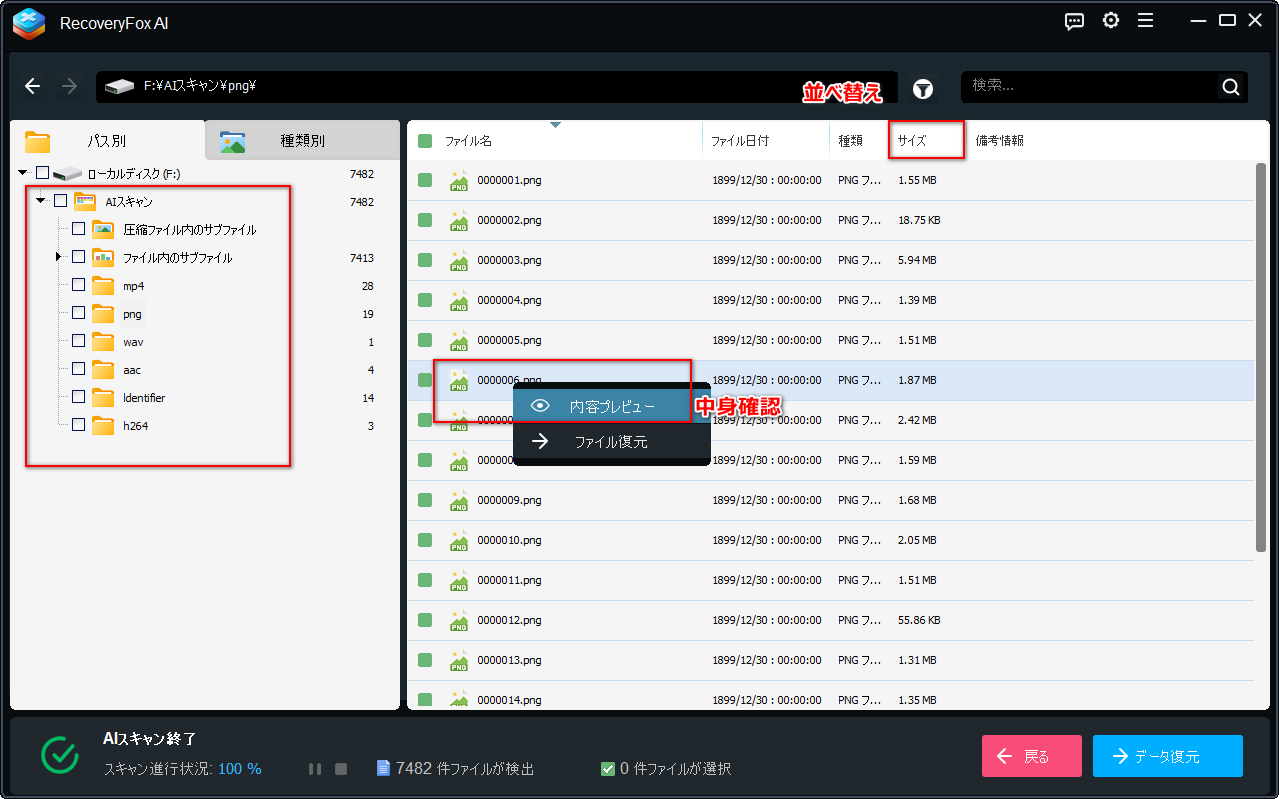Open settings gear icon
Image resolution: width=1279 pixels, height=799 pixels.
pos(1111,21)
